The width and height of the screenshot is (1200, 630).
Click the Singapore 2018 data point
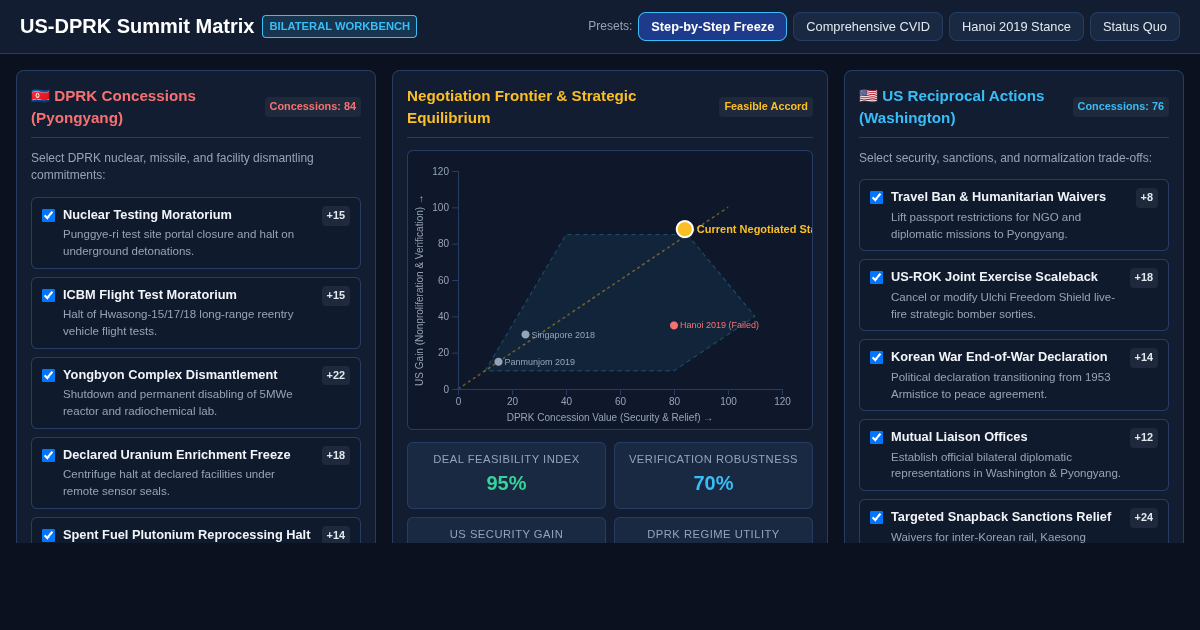click(526, 335)
